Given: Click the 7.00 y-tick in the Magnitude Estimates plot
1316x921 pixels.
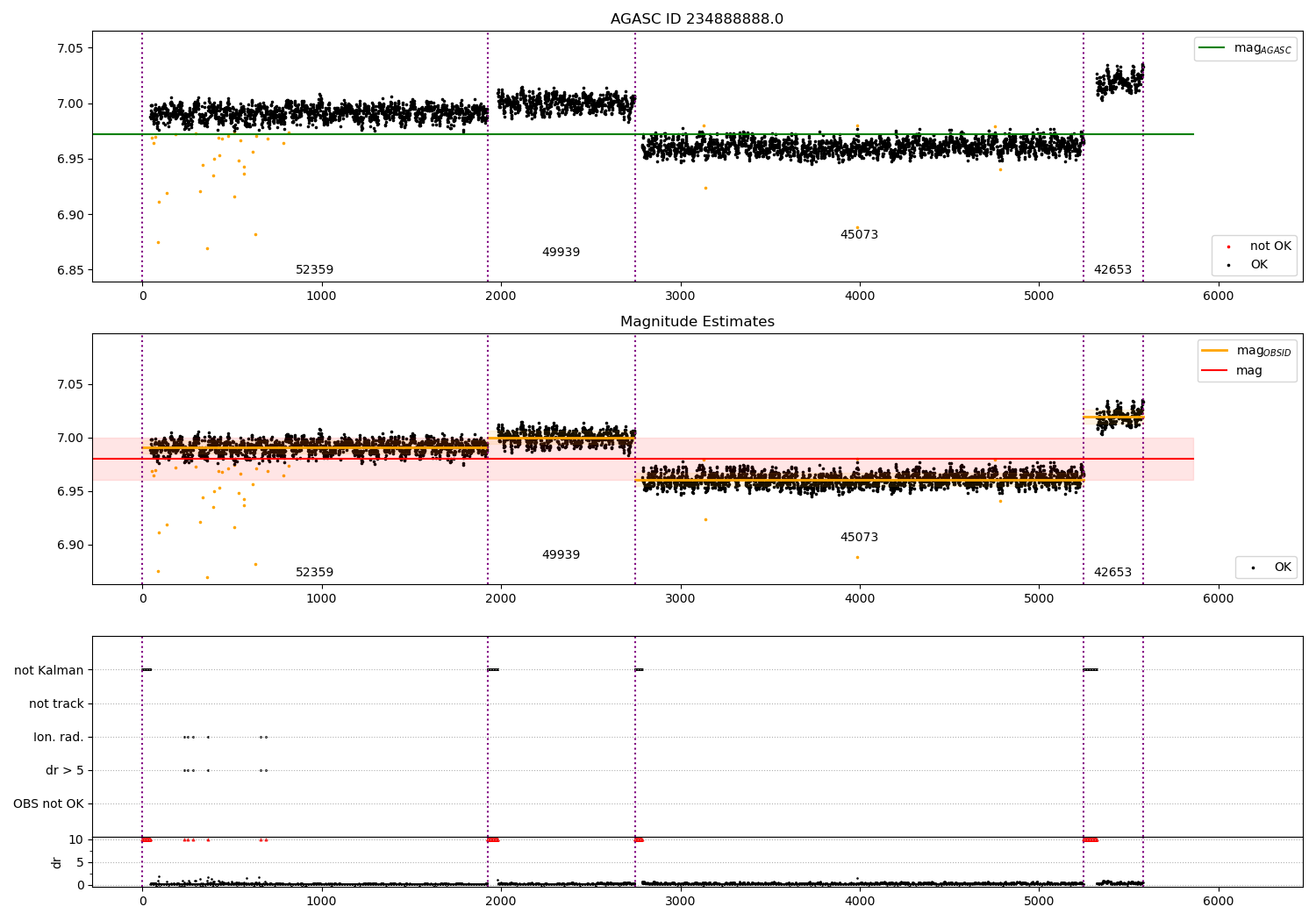Looking at the screenshot, I should click(69, 438).
